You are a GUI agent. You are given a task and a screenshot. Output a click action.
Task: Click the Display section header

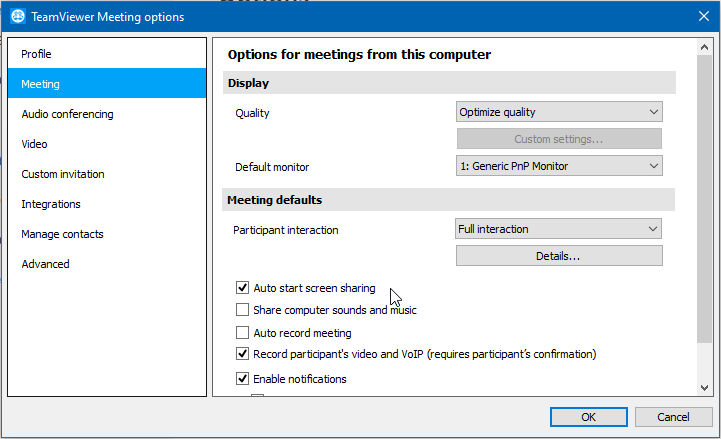point(449,83)
